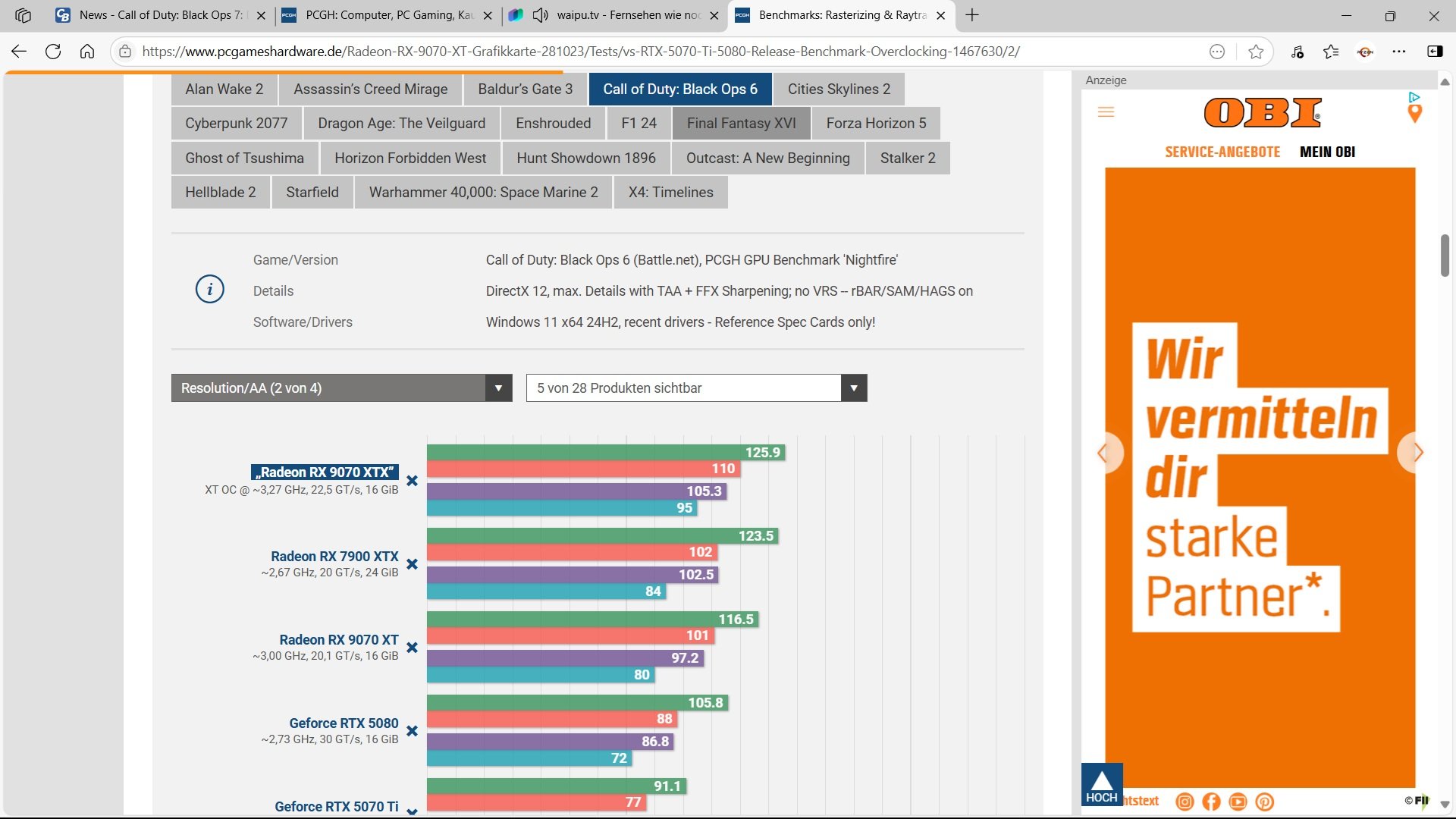This screenshot has height=819, width=1456.
Task: Open the Resolution/AA dropdown
Action: click(341, 388)
